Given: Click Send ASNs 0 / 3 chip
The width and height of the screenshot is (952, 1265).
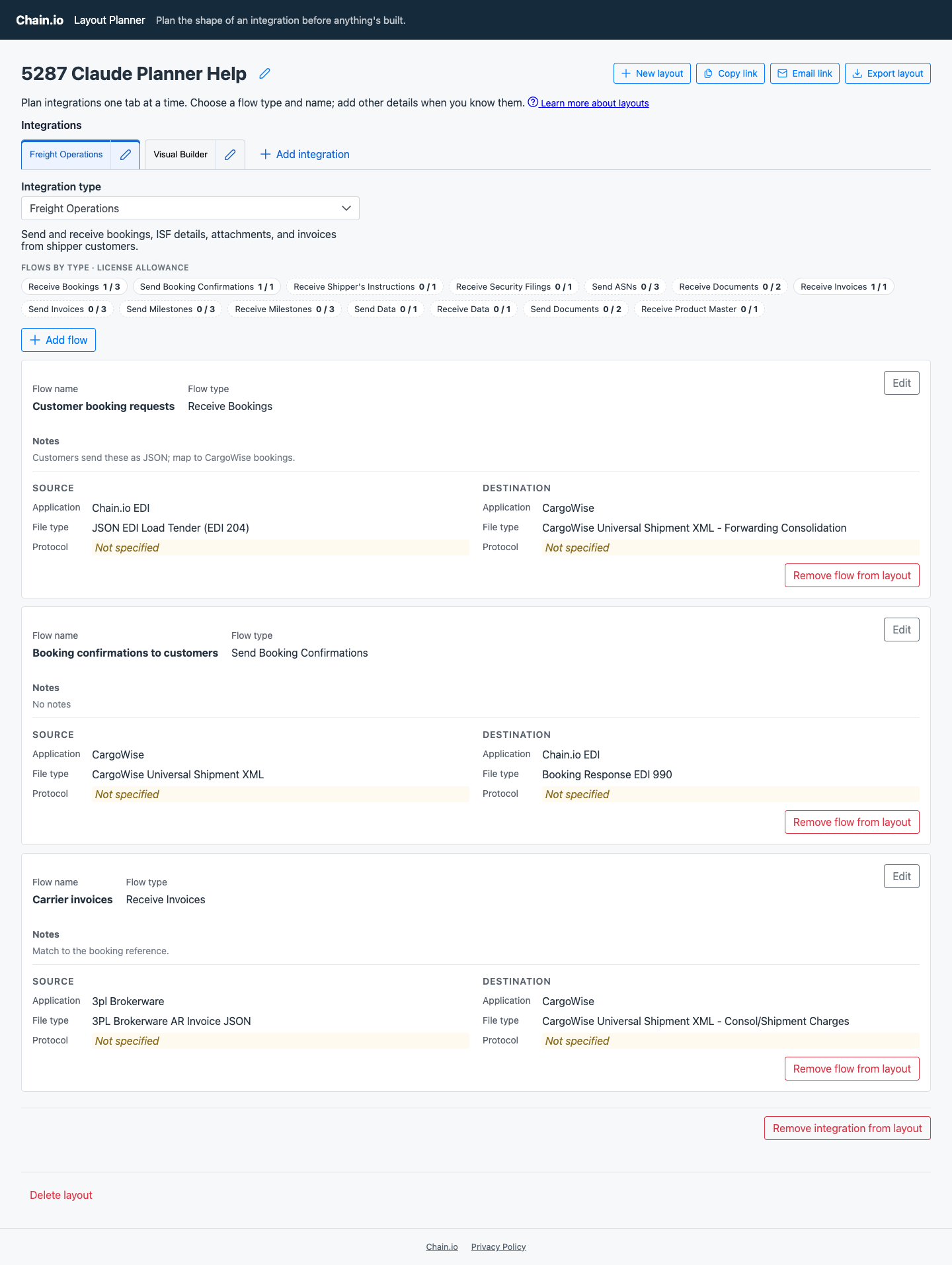Looking at the screenshot, I should (x=625, y=286).
